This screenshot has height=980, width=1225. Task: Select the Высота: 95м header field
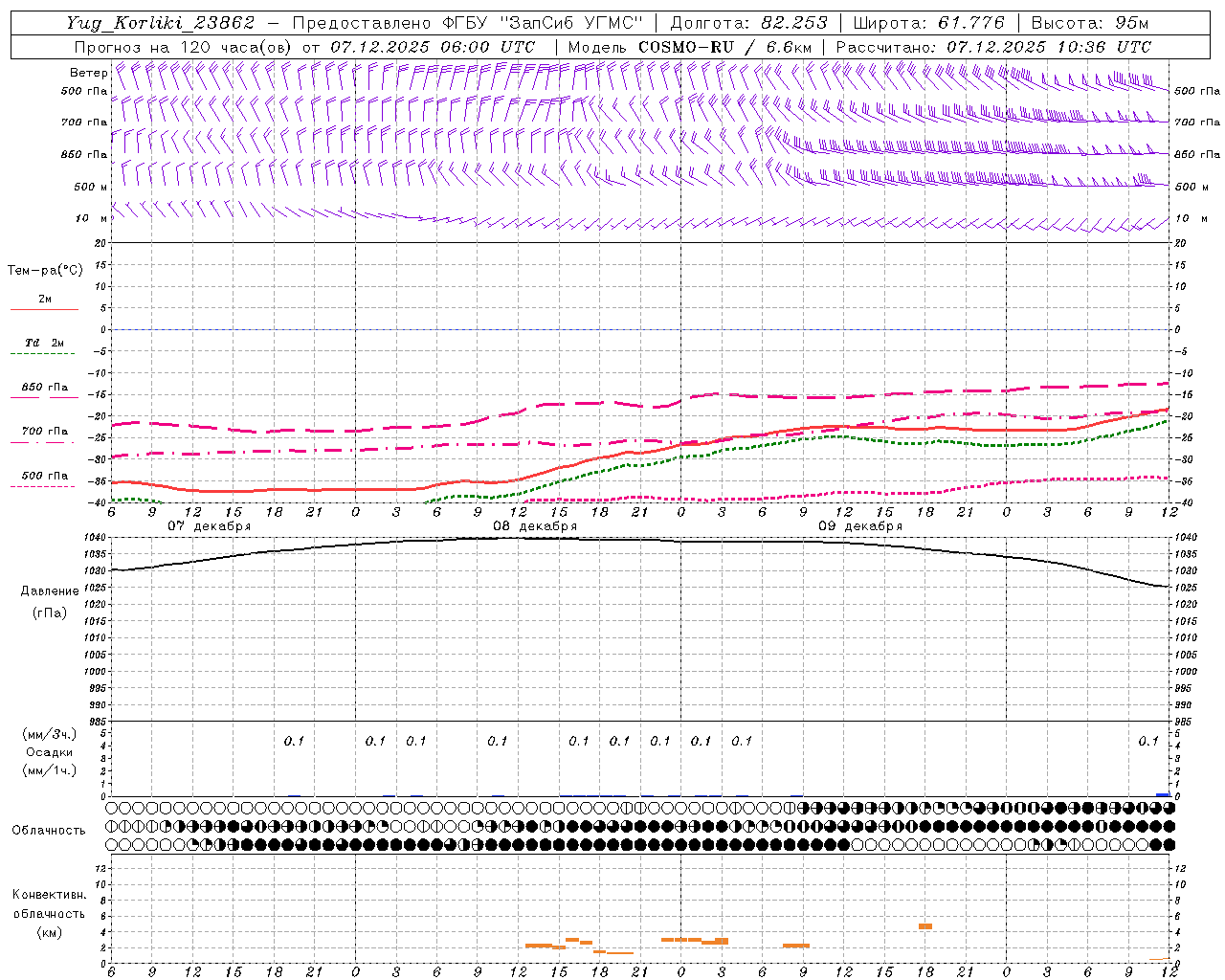pos(1090,23)
